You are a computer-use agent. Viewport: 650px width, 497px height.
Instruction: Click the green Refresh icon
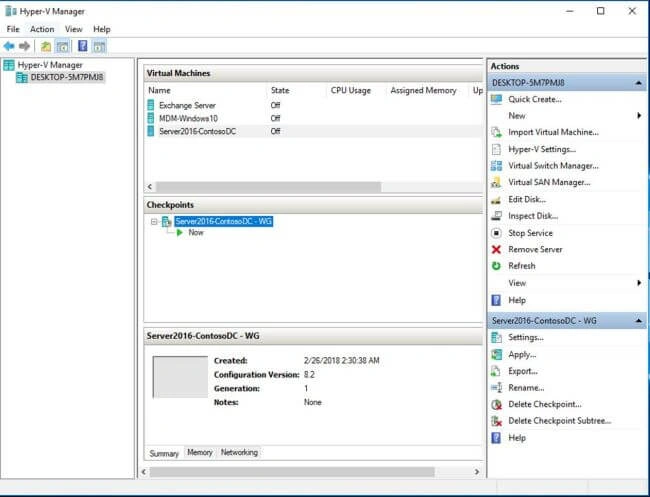[x=496, y=266]
